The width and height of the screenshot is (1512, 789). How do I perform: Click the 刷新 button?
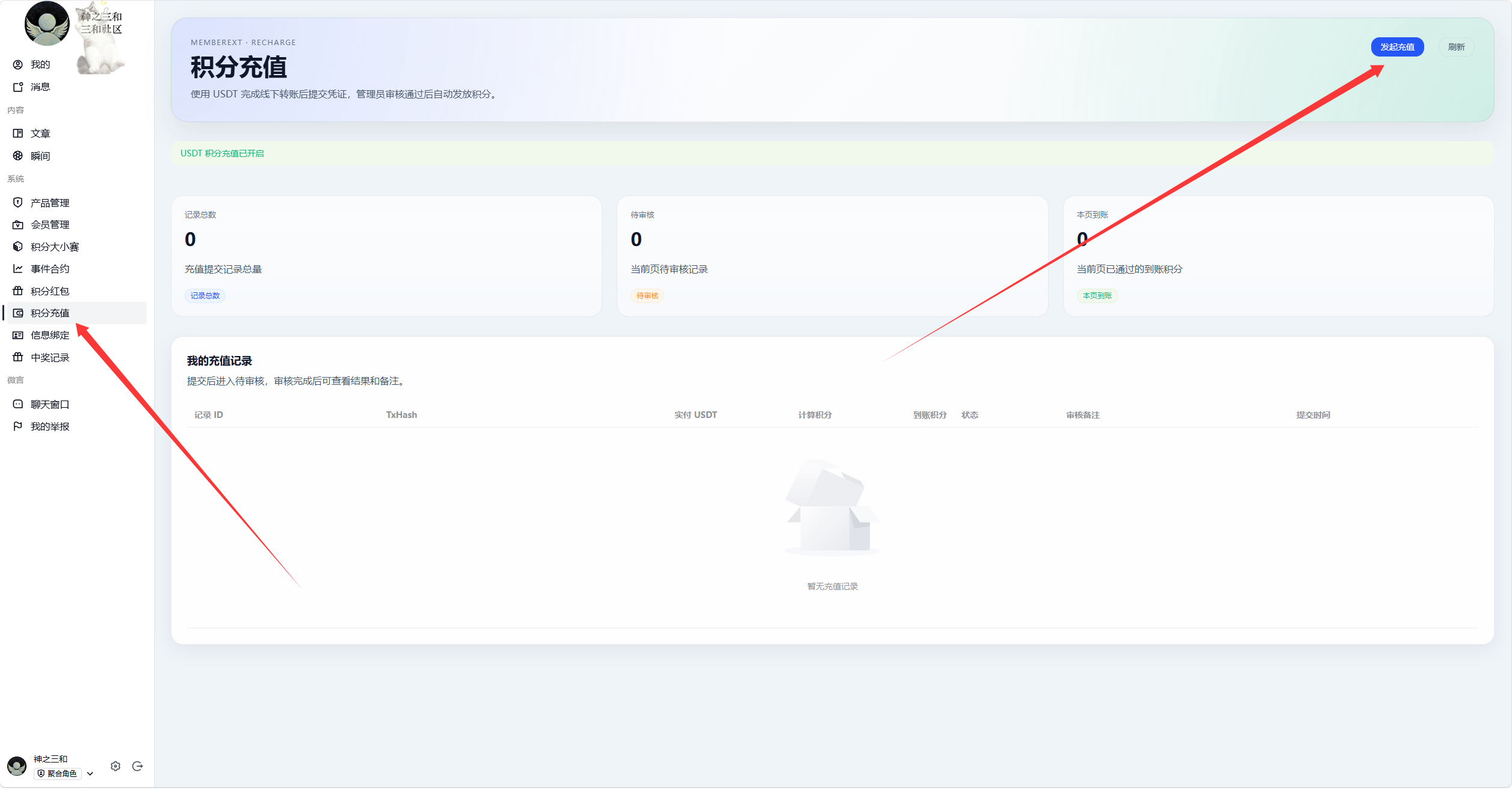[1456, 47]
